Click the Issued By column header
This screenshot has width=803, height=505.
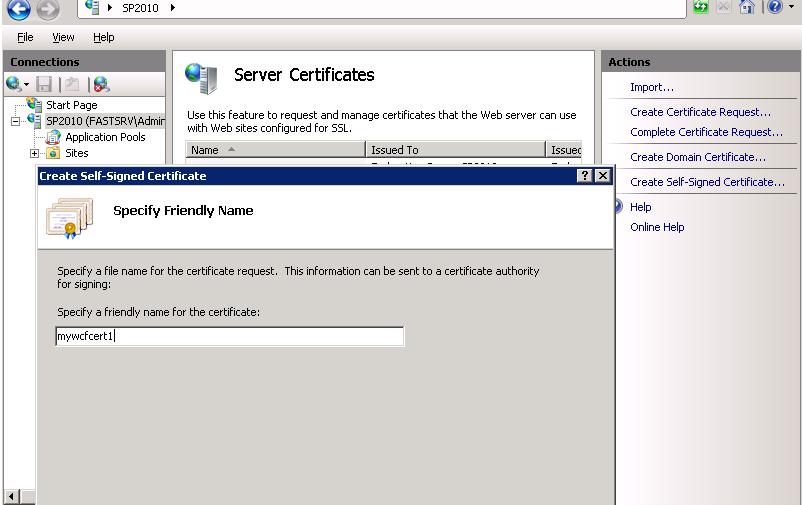pyautogui.click(x=564, y=150)
